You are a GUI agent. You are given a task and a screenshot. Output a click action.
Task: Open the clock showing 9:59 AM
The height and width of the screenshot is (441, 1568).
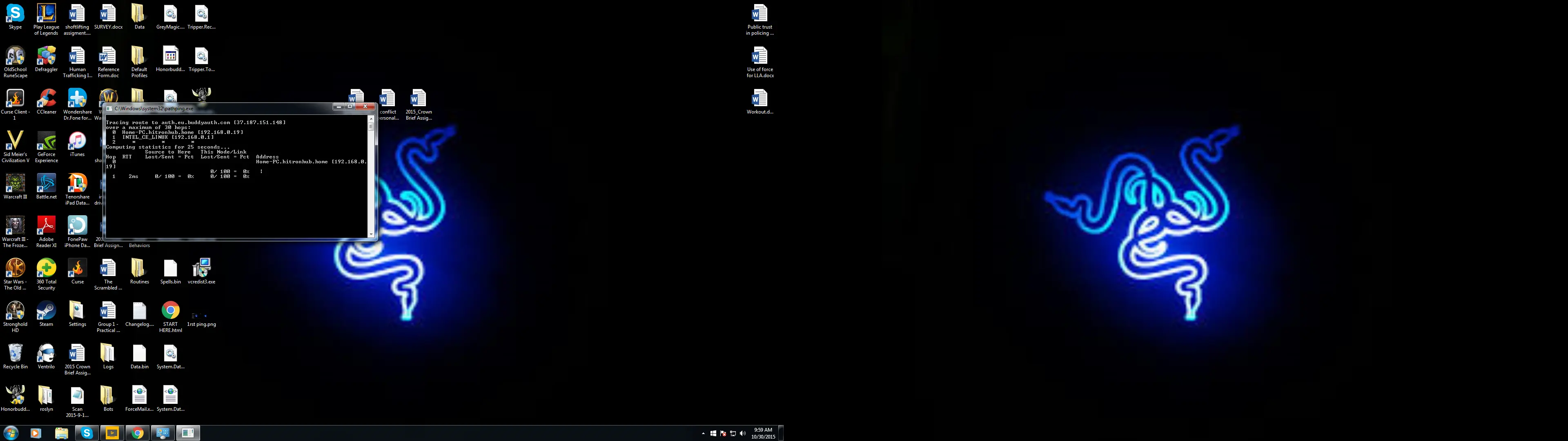763,433
